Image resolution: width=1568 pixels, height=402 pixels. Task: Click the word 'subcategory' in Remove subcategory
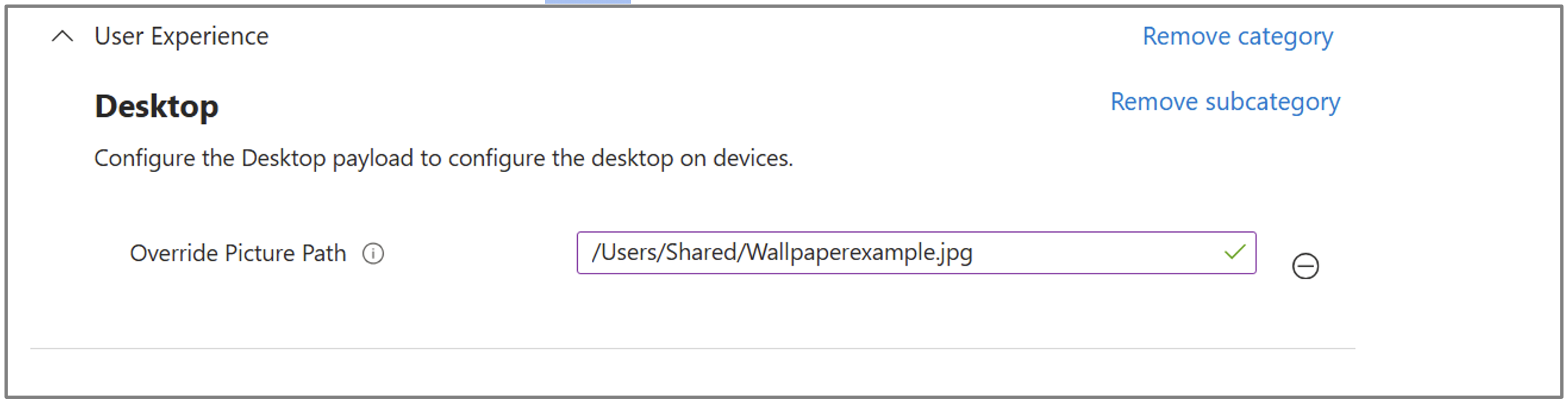(x=1272, y=102)
